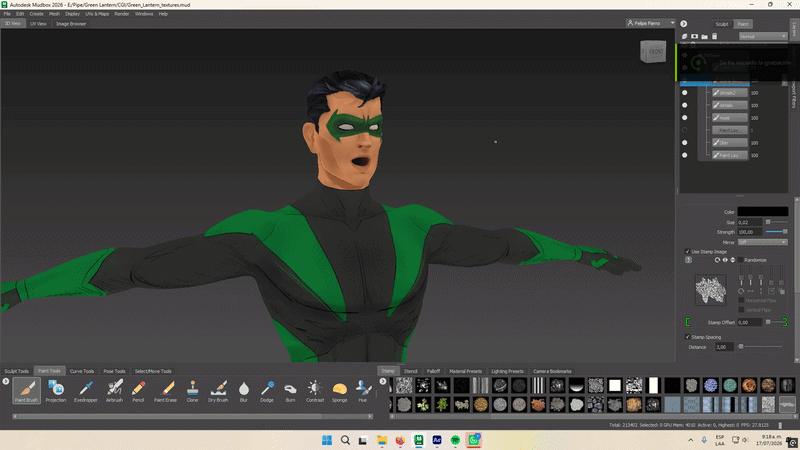Screen dimensions: 800x450
Task: Click the layer folder icon in Layers panel
Action: click(x=705, y=36)
